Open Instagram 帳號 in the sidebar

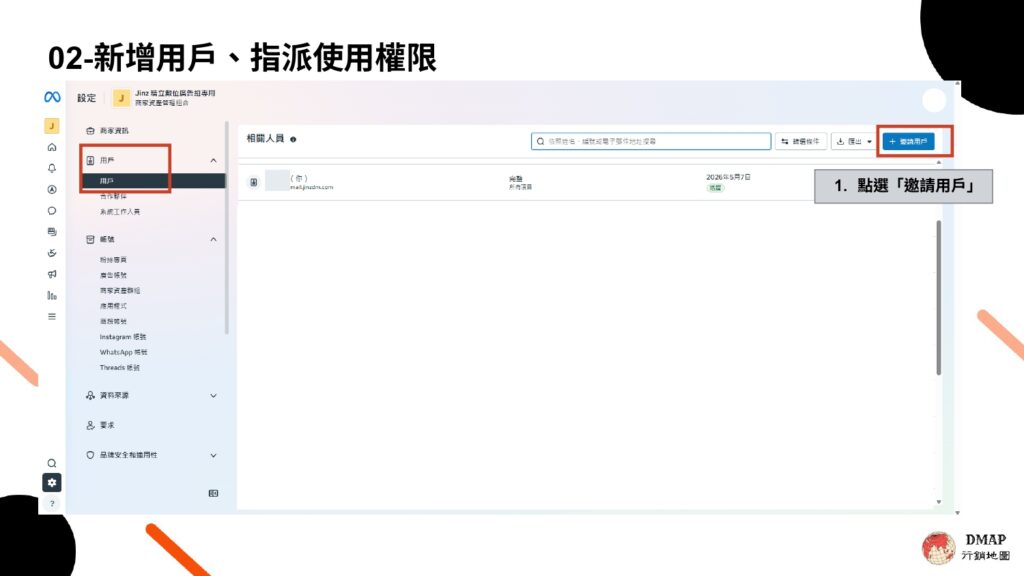click(x=123, y=337)
